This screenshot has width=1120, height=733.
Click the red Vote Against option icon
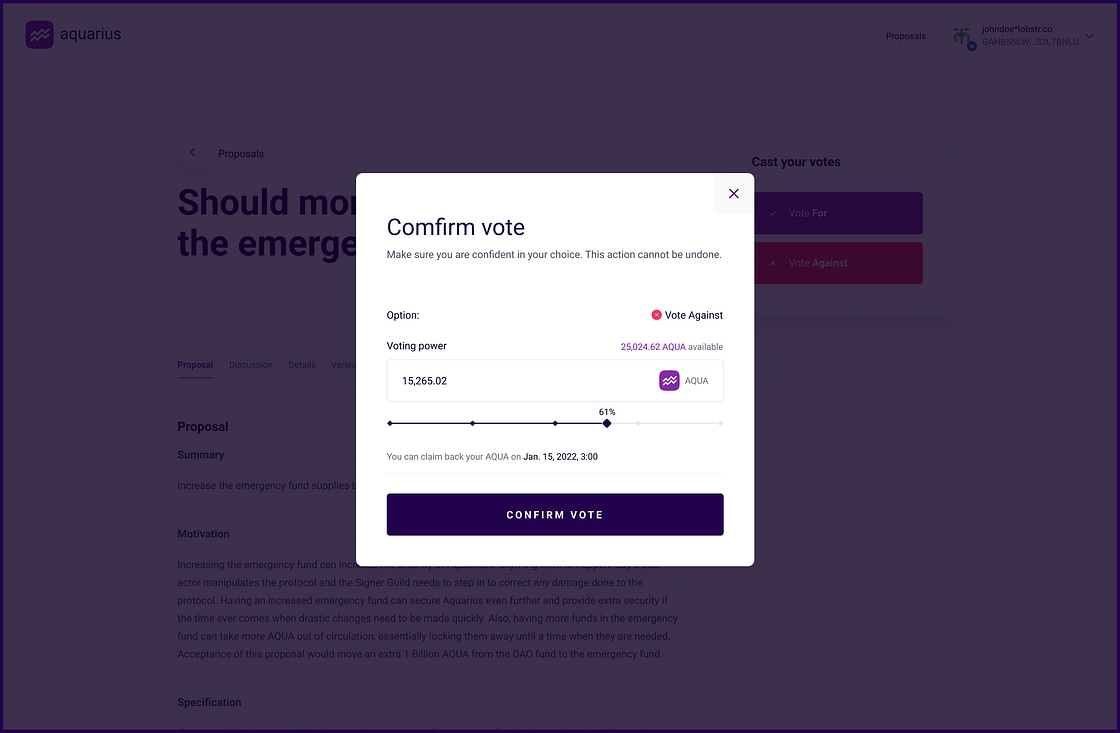[x=656, y=315]
